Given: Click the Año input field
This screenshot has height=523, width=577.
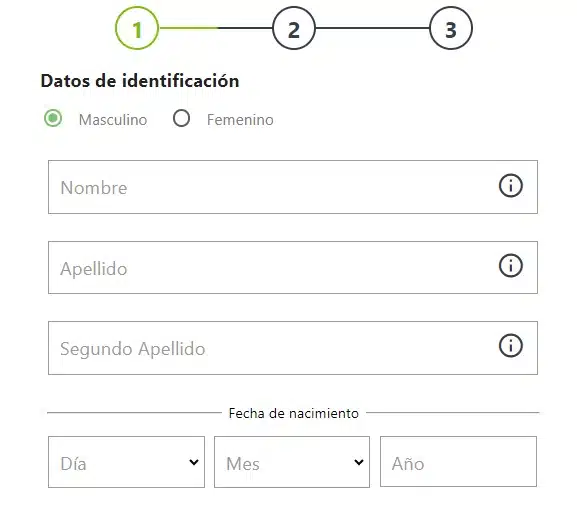Looking at the screenshot, I should tap(458, 462).
